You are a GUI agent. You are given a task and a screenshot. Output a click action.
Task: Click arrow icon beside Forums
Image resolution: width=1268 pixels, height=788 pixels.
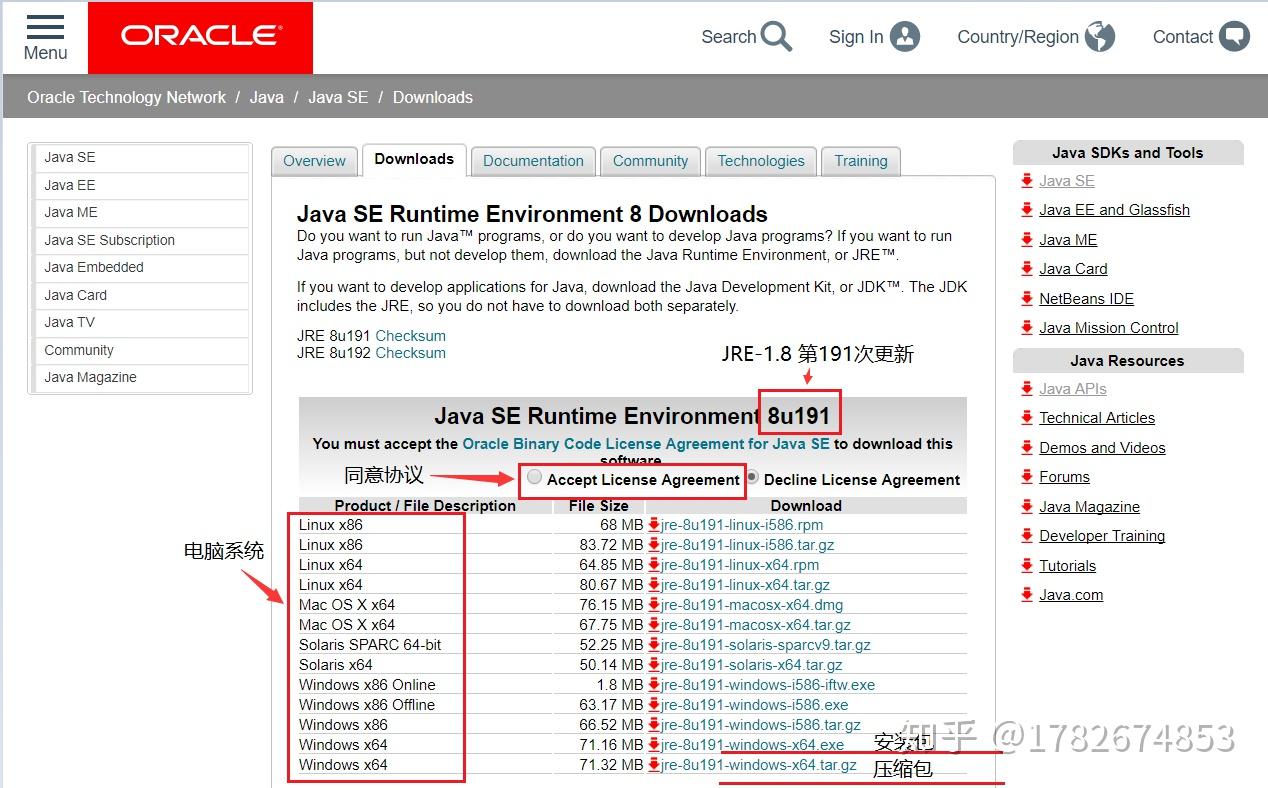coord(1027,477)
